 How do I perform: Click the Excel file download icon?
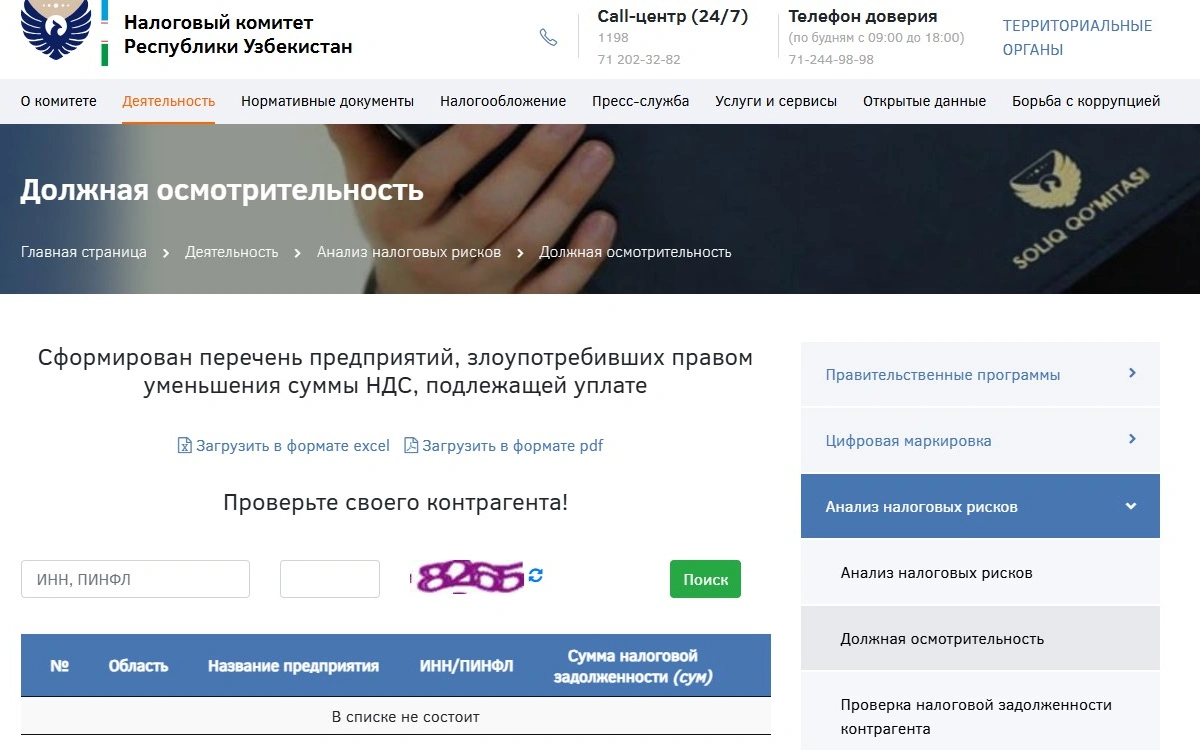click(x=184, y=446)
